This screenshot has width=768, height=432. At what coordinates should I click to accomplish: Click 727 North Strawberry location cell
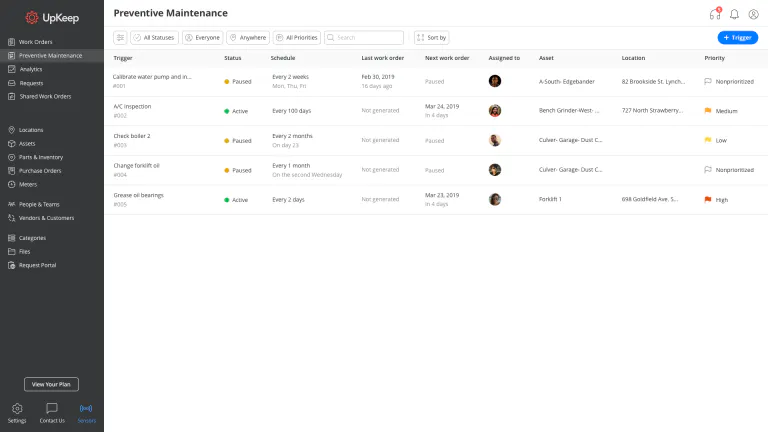[x=652, y=111]
